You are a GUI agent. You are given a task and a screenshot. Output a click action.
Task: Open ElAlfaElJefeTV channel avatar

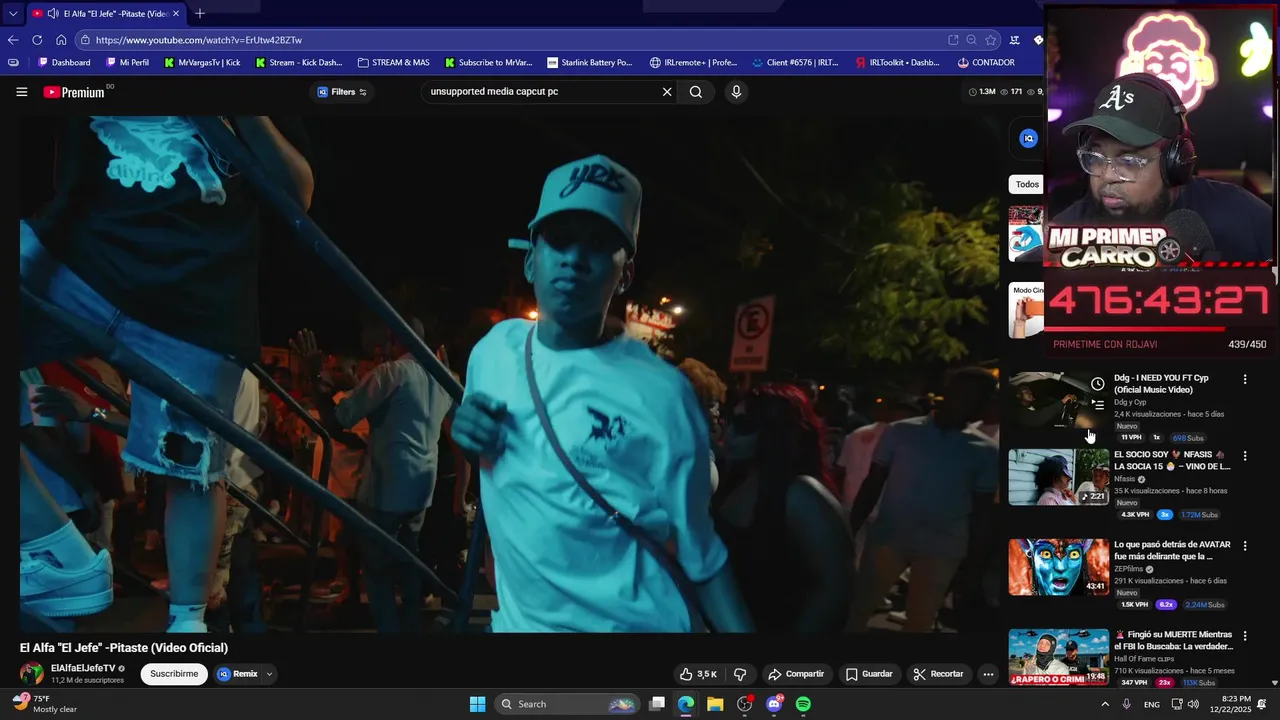coord(32,674)
